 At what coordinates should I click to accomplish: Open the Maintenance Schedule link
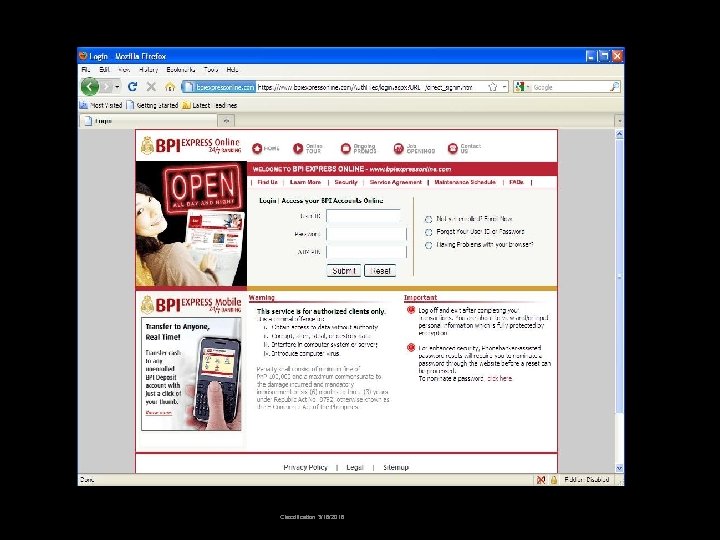465,182
